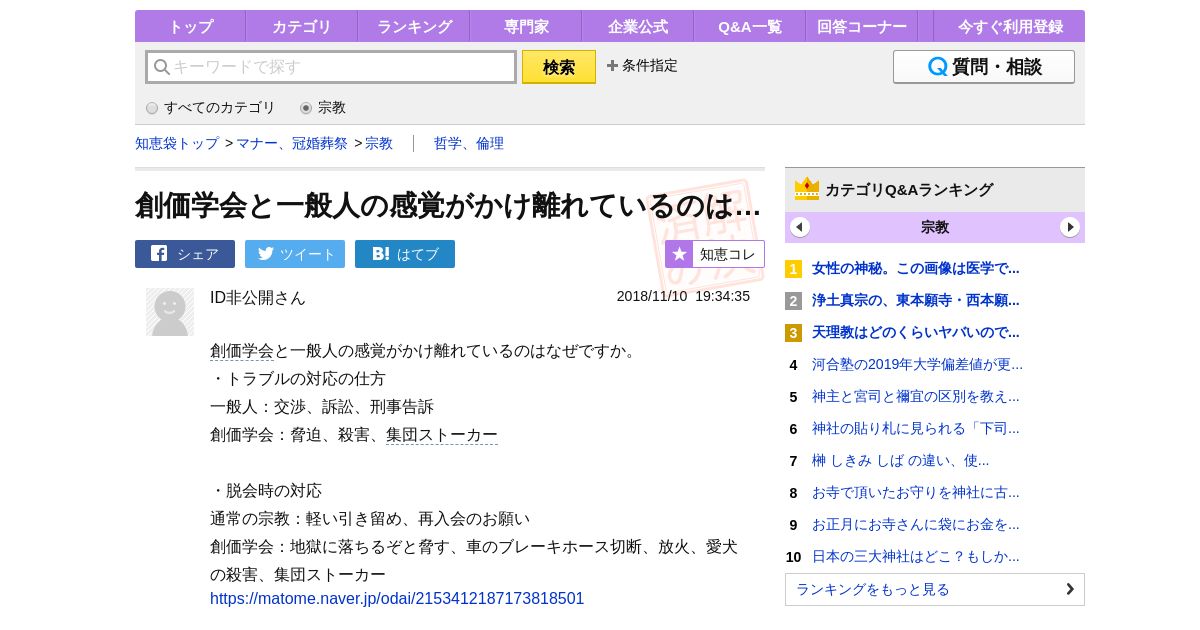This screenshot has height=630, width=1200.
Task: Open the カテゴリ tab
Action: coord(301,27)
